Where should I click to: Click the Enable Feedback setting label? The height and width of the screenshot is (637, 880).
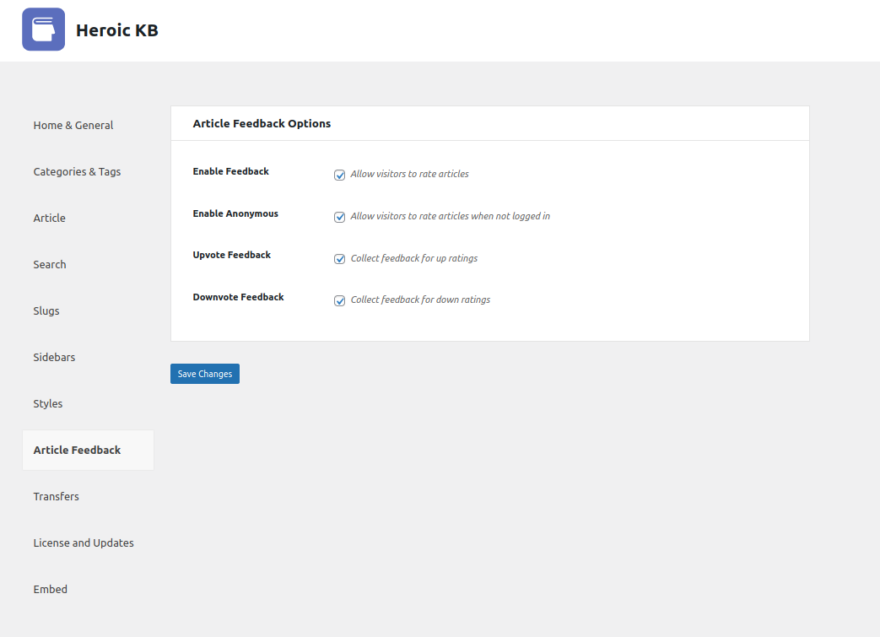coord(230,171)
